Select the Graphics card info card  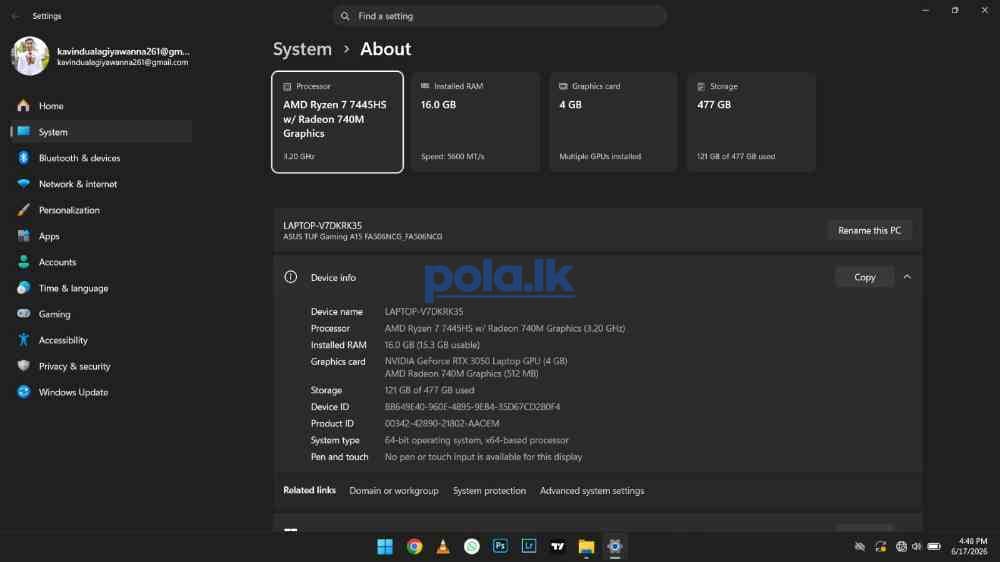pyautogui.click(x=613, y=122)
